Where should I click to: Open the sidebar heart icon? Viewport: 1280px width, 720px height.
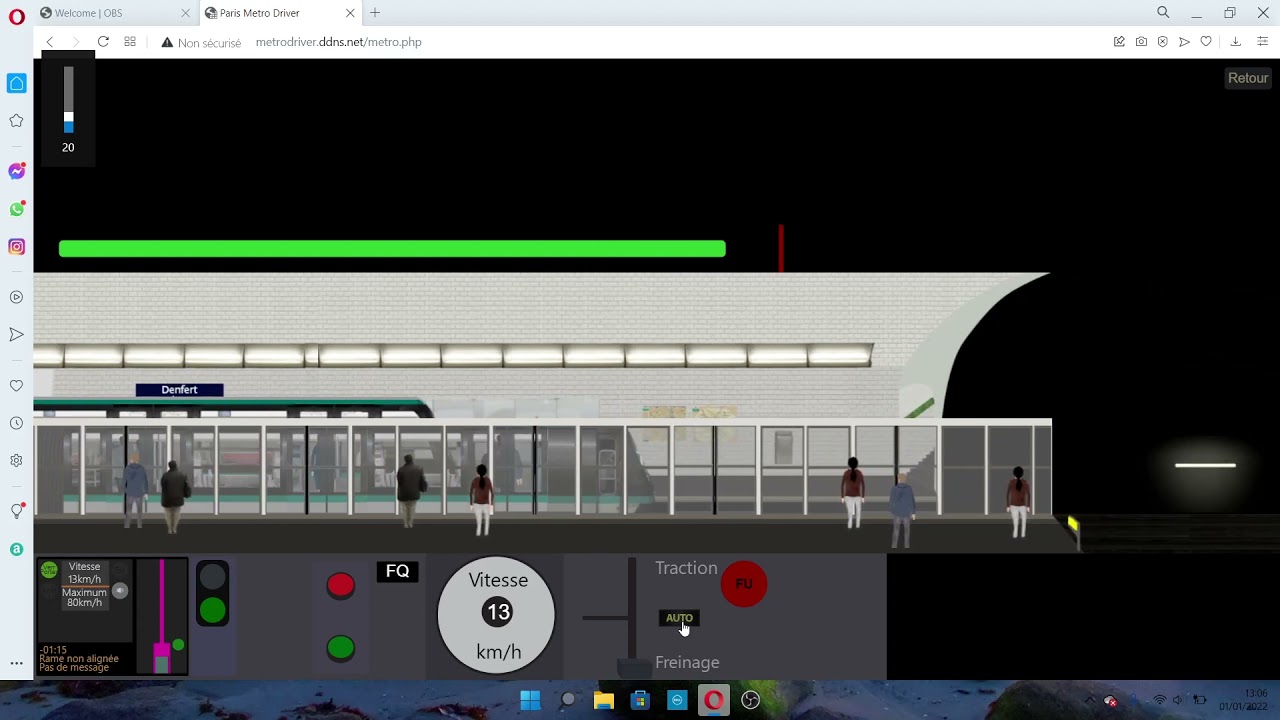[17, 386]
